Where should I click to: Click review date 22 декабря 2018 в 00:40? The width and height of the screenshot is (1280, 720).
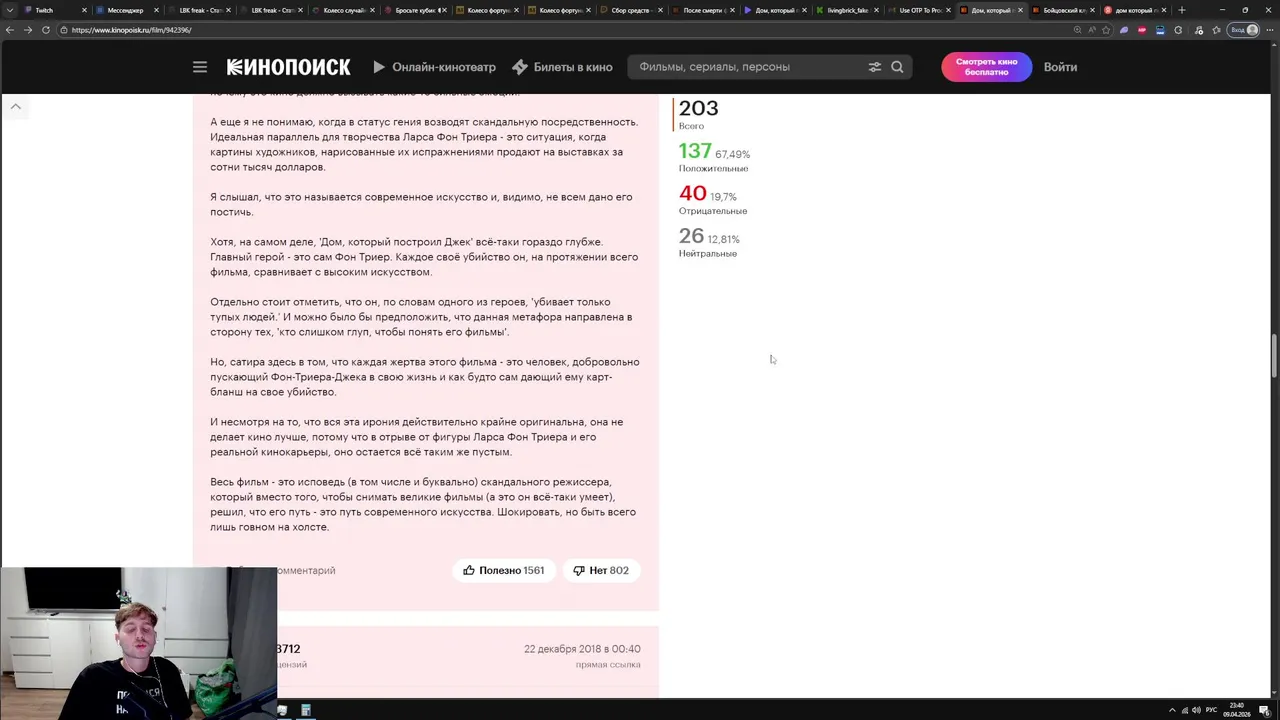(x=582, y=649)
